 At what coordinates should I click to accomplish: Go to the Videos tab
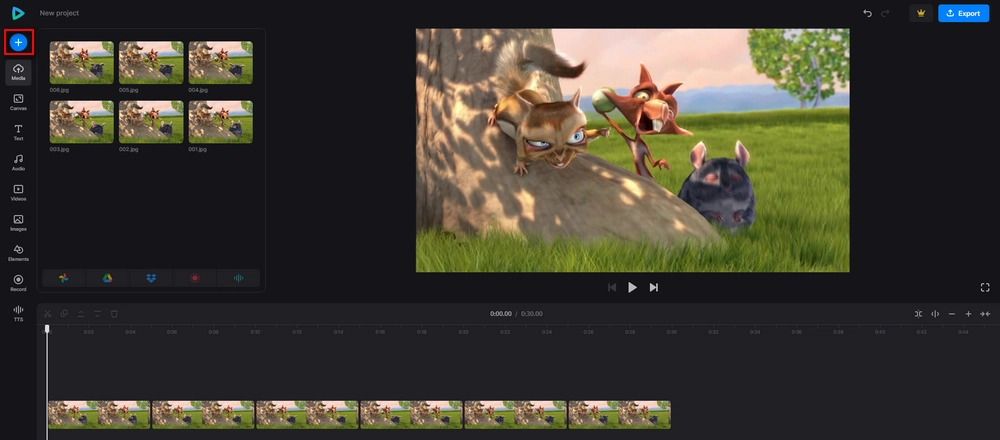[18, 193]
